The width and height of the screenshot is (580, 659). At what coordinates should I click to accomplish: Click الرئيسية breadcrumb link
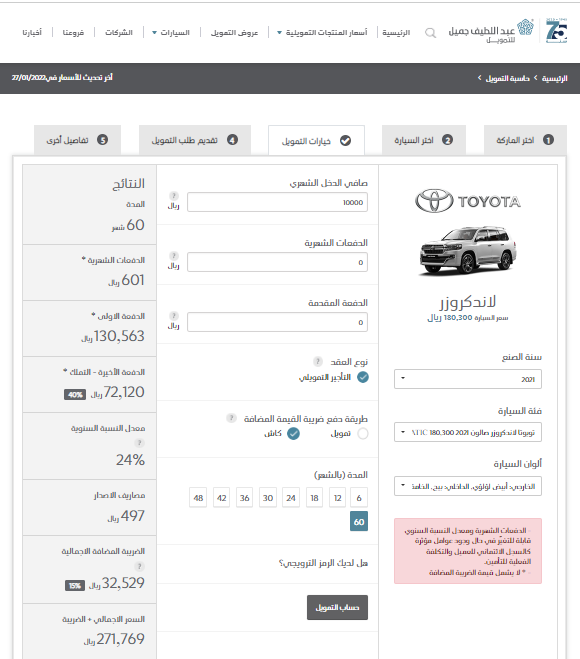pyautogui.click(x=554, y=78)
